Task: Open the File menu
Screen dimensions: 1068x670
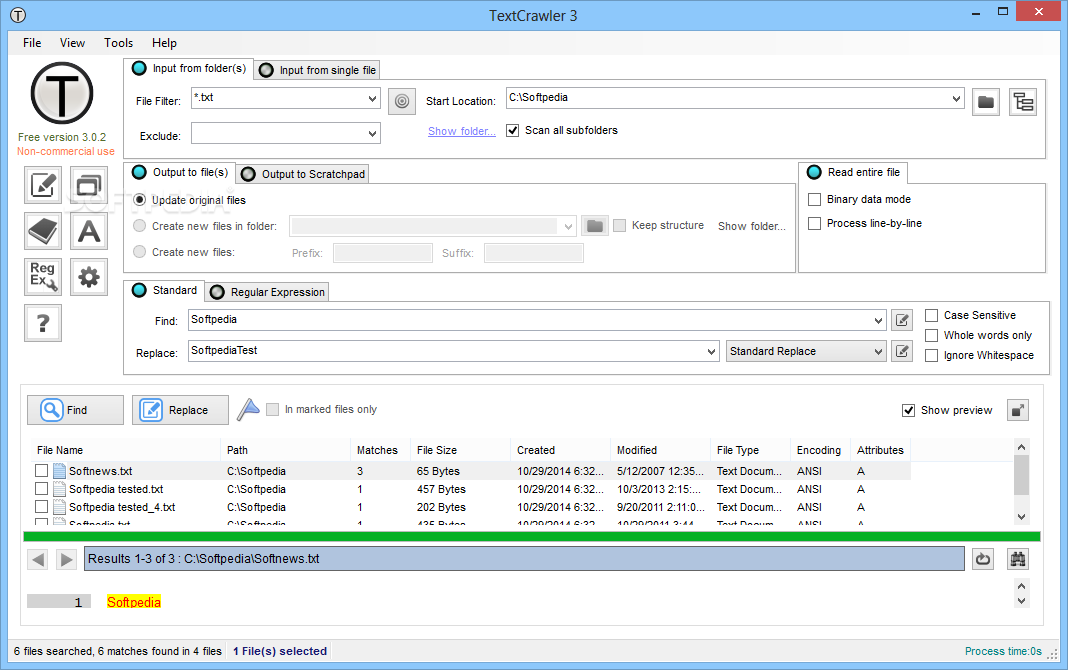Action: 32,43
